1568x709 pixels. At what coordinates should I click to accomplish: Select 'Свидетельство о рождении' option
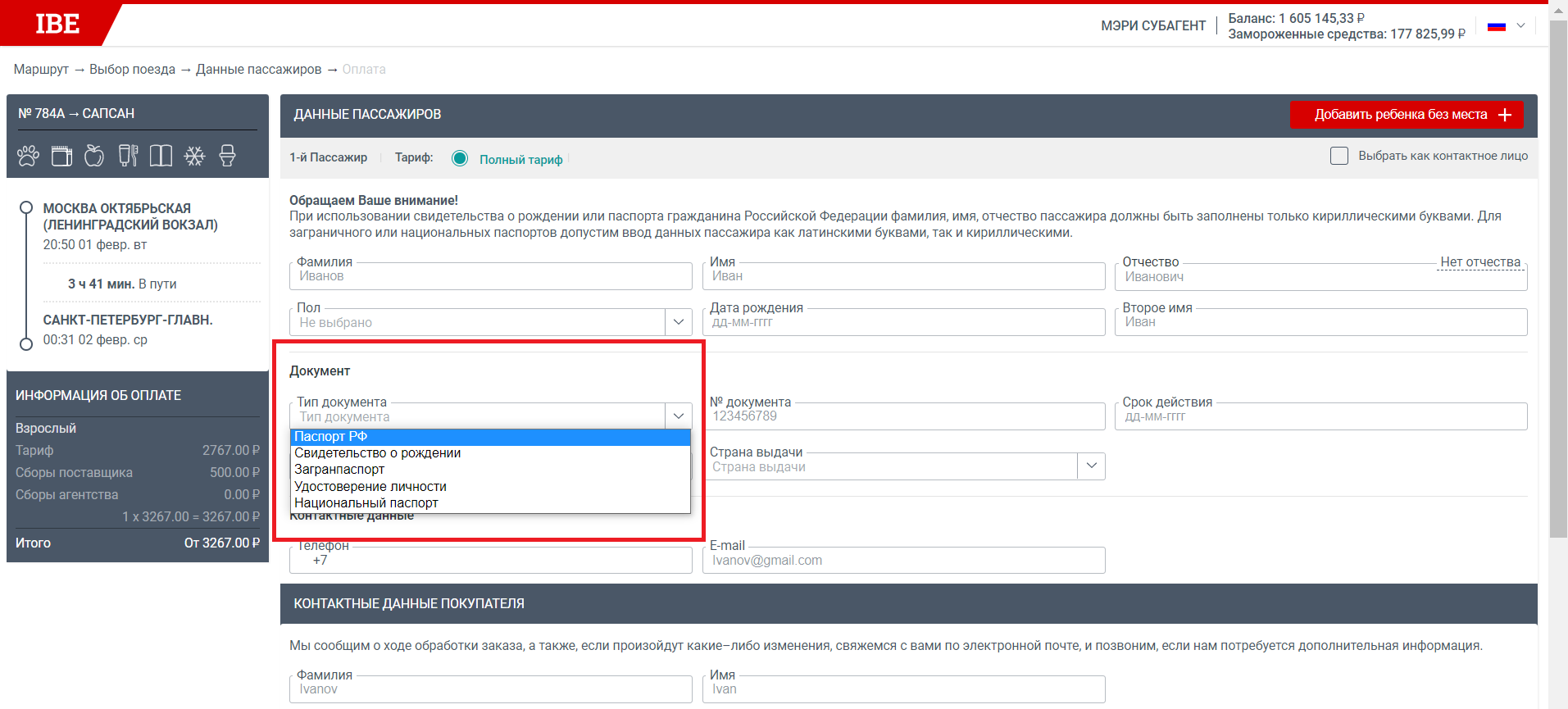(377, 453)
